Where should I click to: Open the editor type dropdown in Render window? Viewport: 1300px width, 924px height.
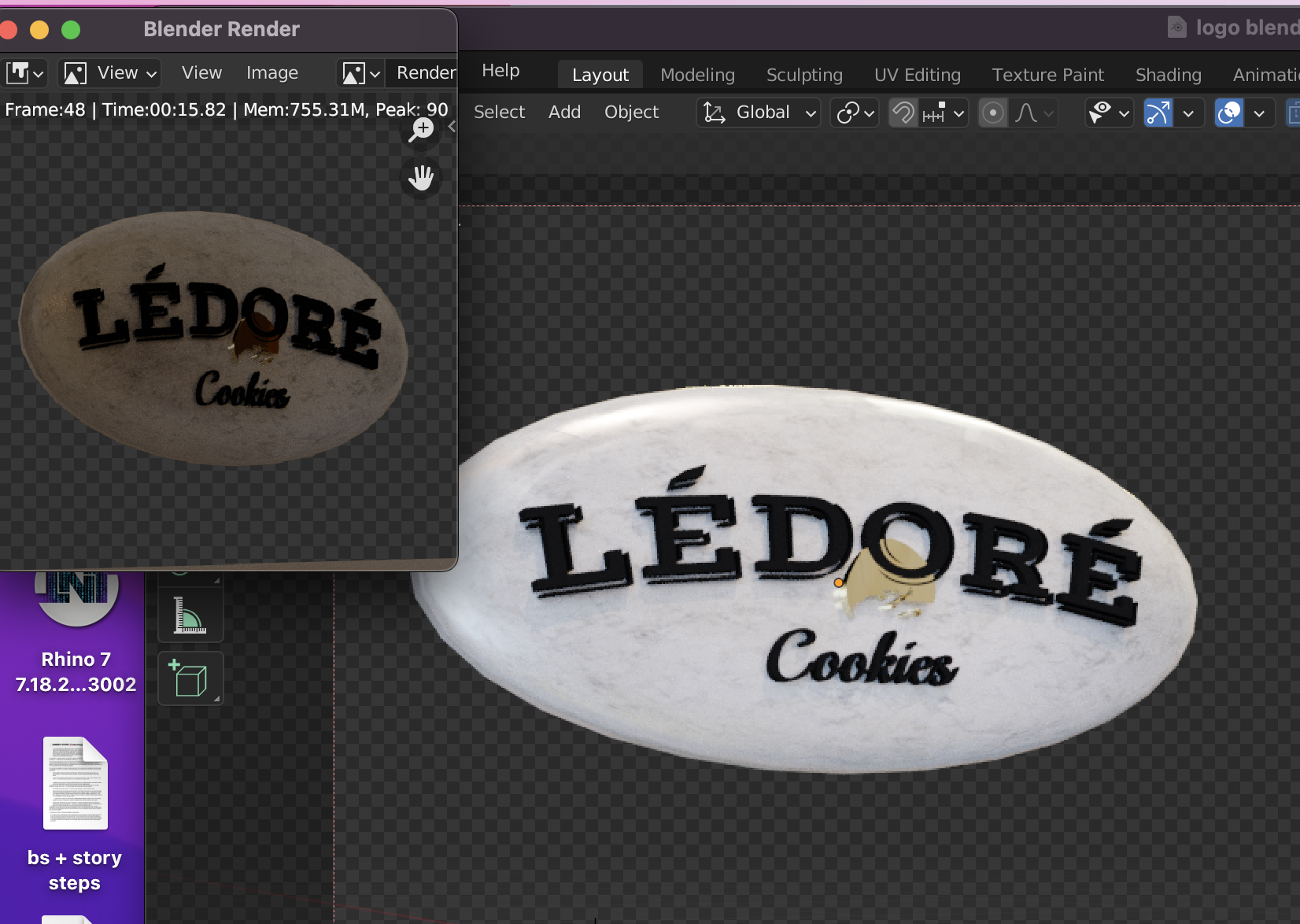[25, 73]
